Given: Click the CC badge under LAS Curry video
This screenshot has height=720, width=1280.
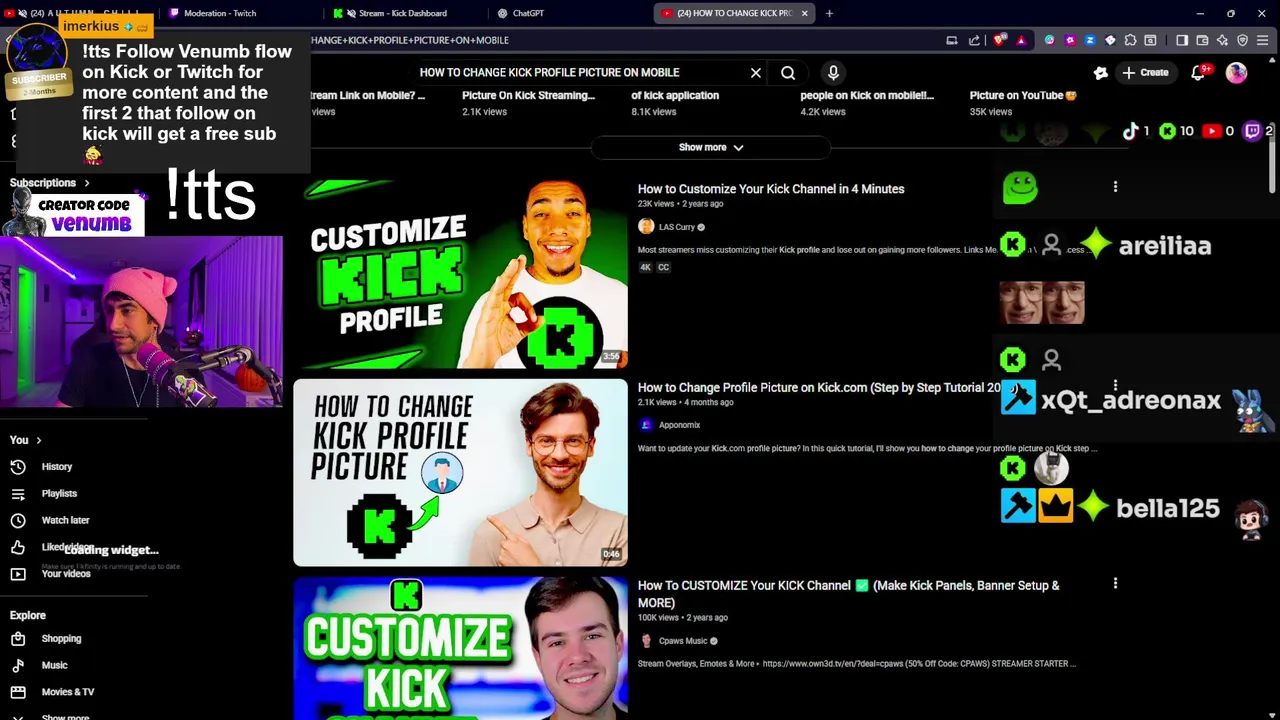Looking at the screenshot, I should coord(663,267).
